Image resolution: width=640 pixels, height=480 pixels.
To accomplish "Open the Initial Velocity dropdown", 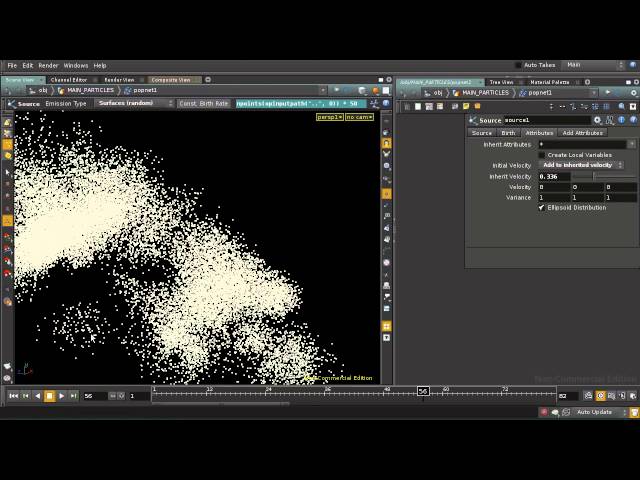I will pyautogui.click(x=581, y=165).
